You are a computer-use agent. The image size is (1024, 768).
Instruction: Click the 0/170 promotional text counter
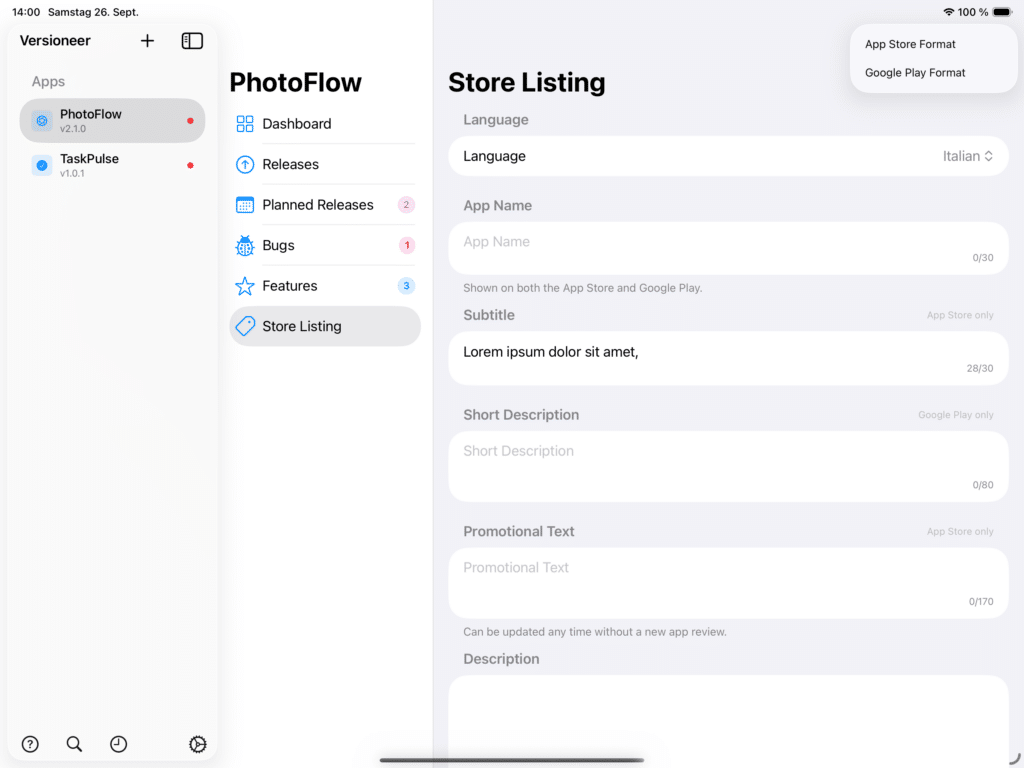[981, 601]
